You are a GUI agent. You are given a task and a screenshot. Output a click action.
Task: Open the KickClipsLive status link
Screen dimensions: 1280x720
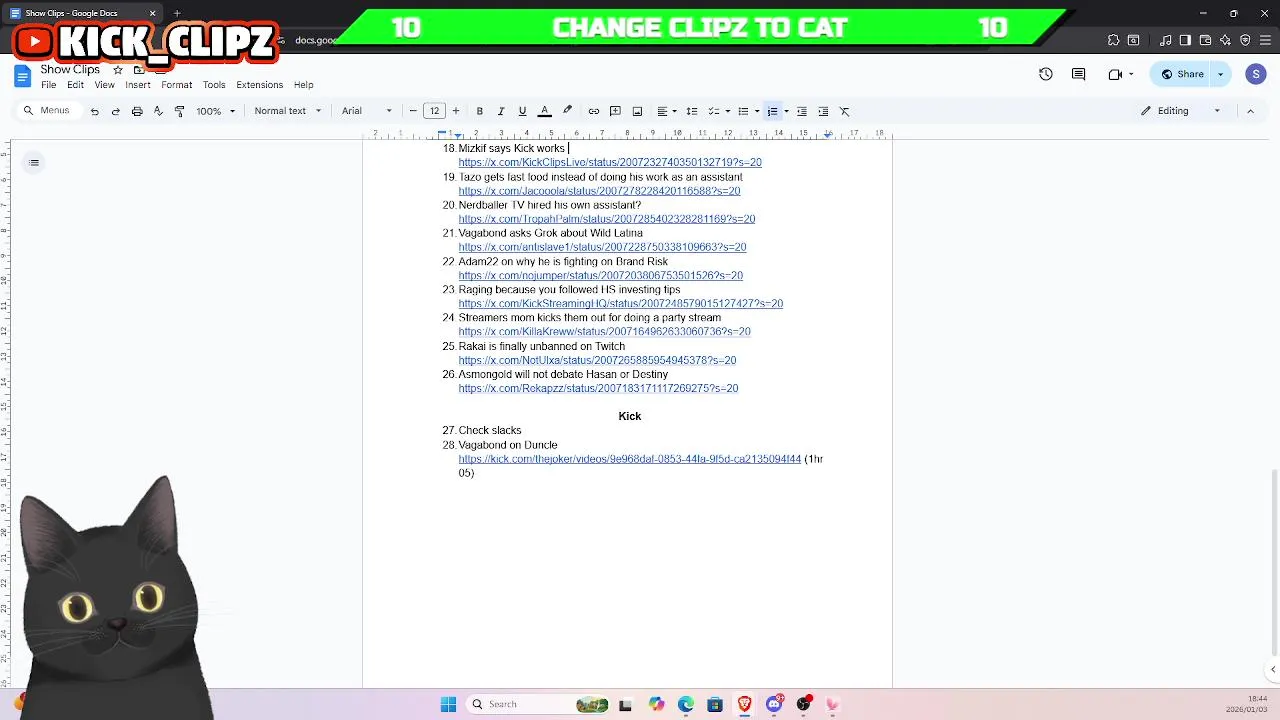(610, 162)
